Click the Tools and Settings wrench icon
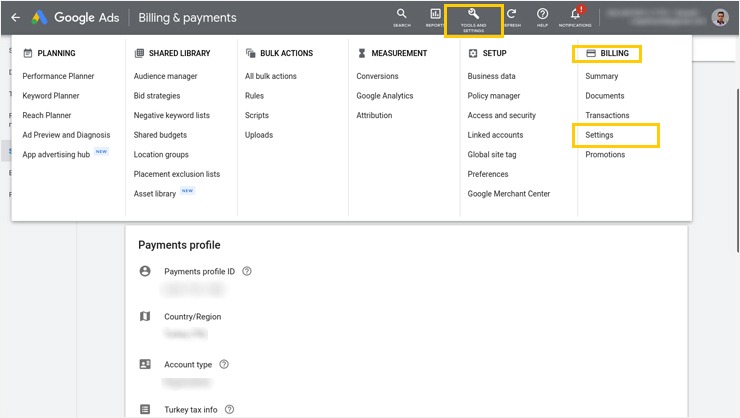Image resolution: width=740 pixels, height=418 pixels. pos(474,15)
